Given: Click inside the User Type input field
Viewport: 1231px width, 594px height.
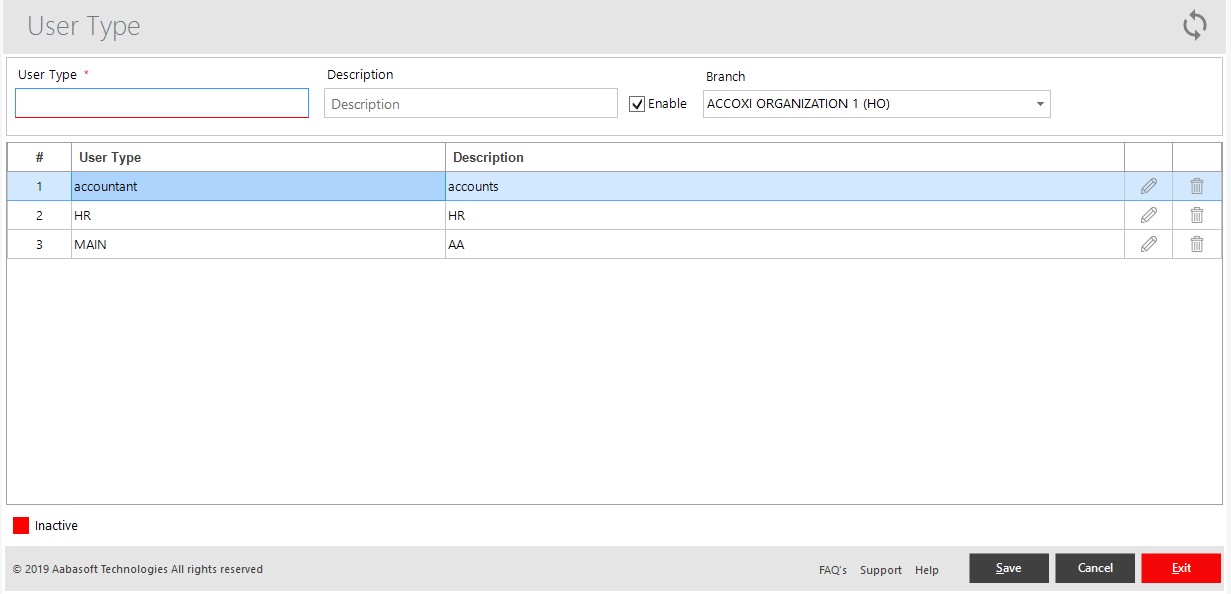Looking at the screenshot, I should (161, 102).
